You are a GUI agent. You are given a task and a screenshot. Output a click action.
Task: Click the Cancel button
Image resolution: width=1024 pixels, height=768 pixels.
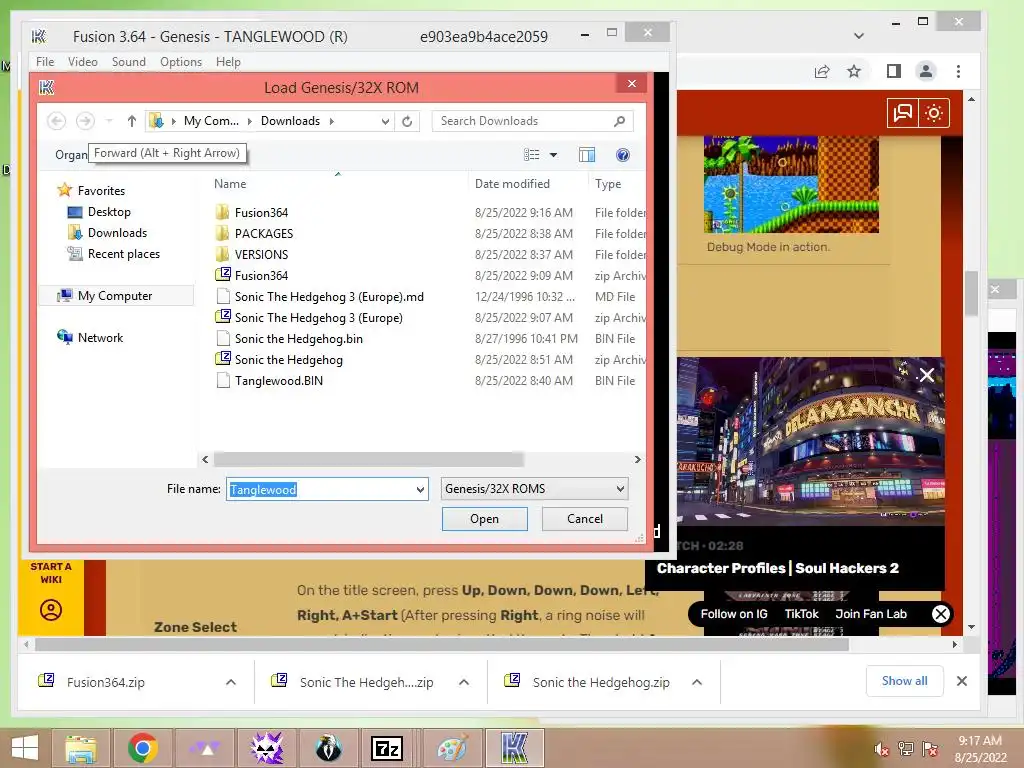584,519
